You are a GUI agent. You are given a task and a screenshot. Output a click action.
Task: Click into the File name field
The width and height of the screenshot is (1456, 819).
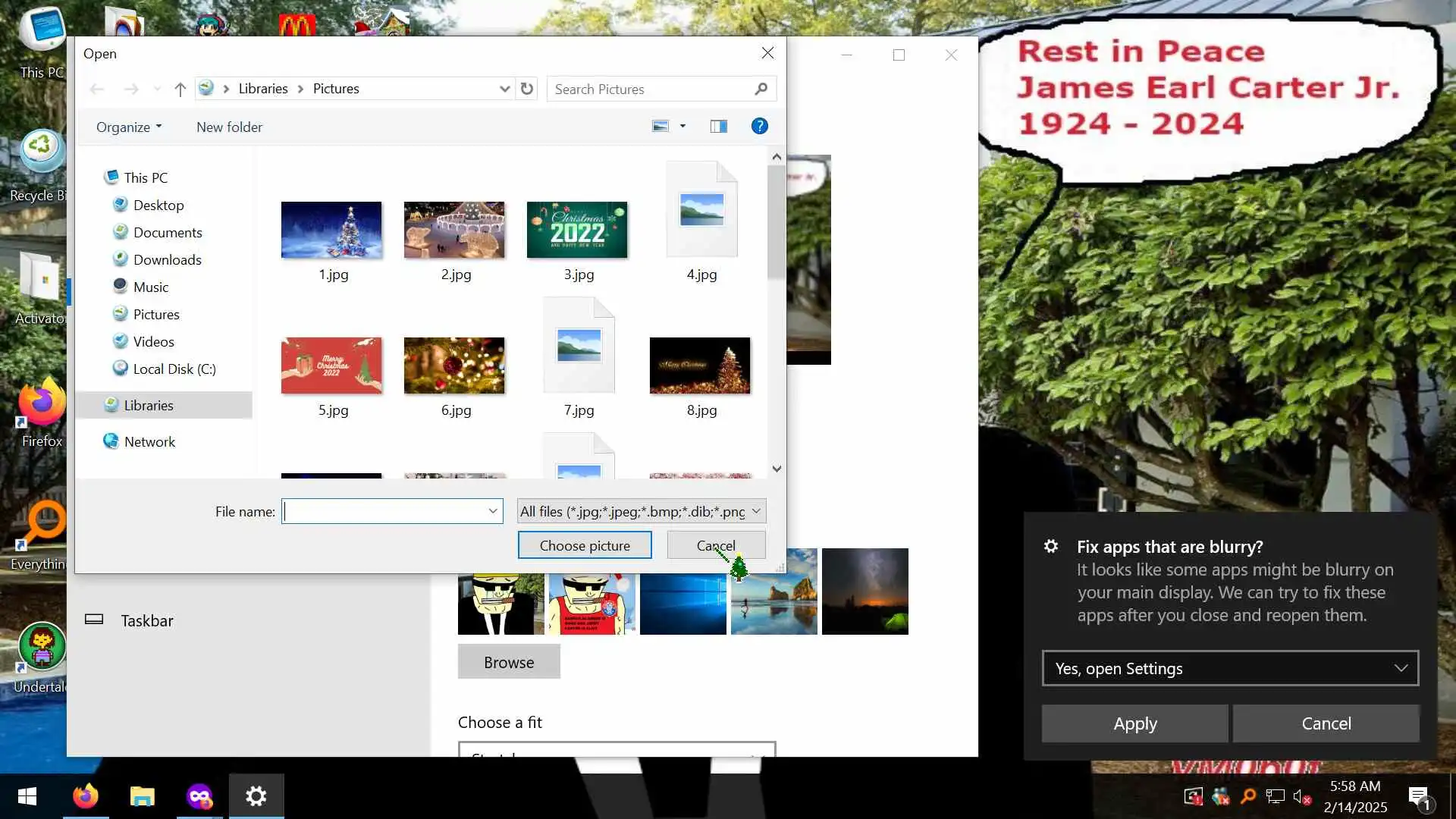(x=384, y=511)
